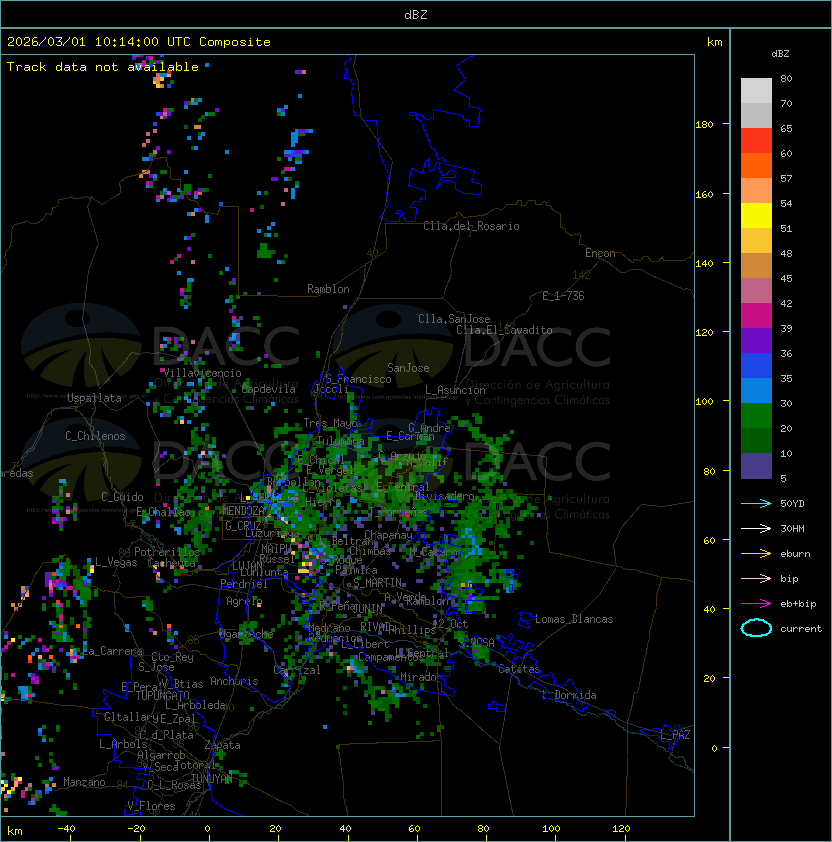
Task: Click the 'Clla.El_Cavadito' map label
Action: click(x=504, y=330)
